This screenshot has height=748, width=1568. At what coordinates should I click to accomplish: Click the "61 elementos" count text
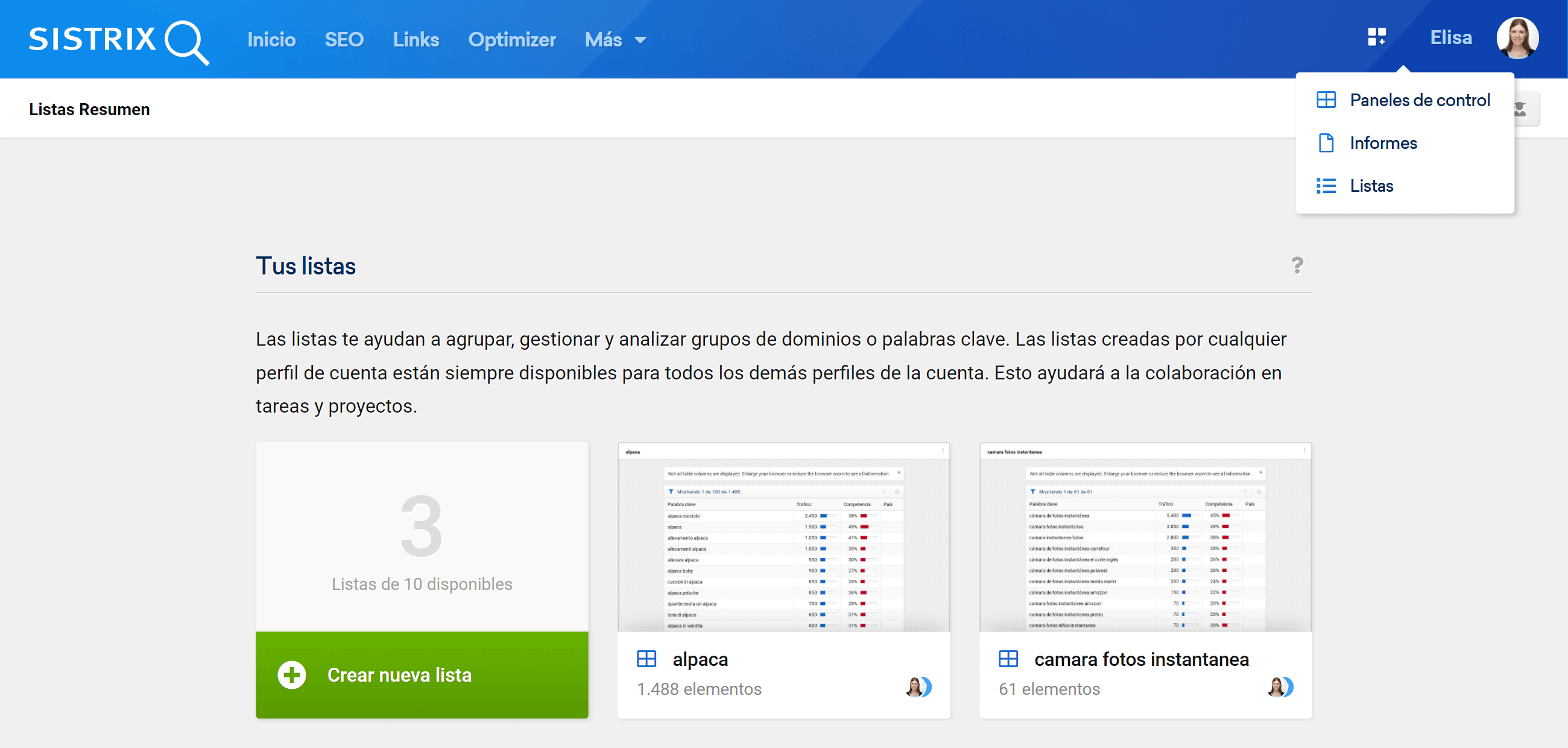point(1049,689)
